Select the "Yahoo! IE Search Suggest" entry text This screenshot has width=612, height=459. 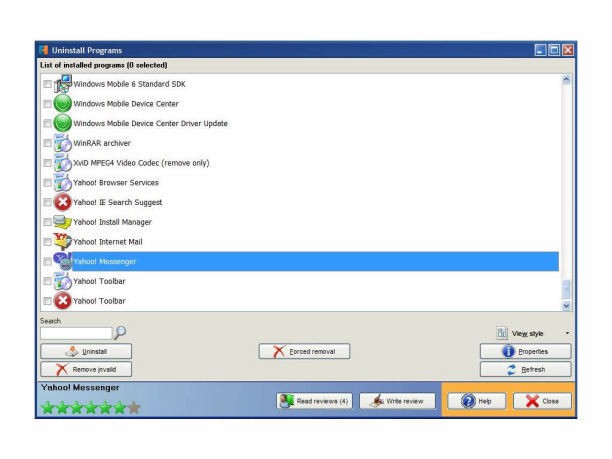(x=117, y=202)
